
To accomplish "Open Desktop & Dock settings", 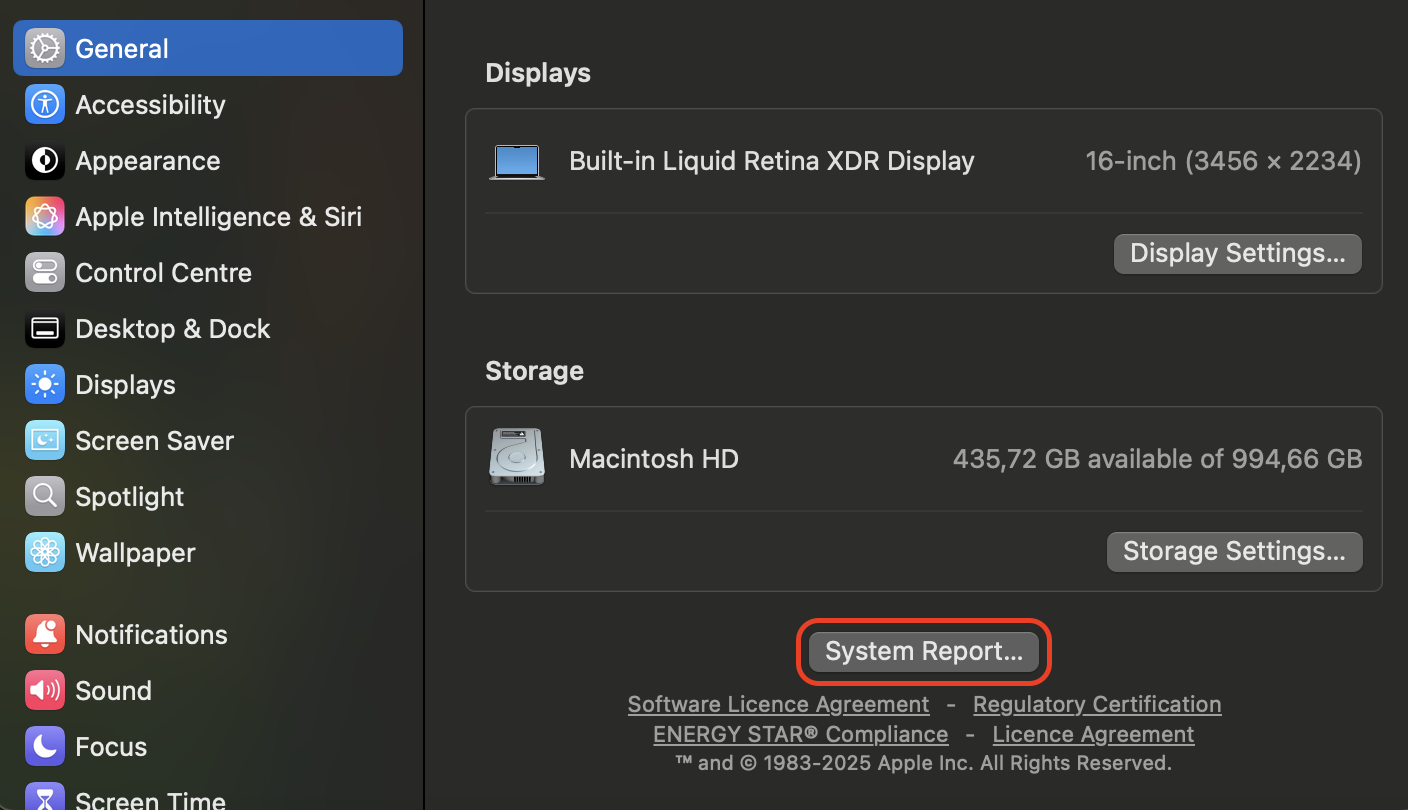I will pos(44,328).
